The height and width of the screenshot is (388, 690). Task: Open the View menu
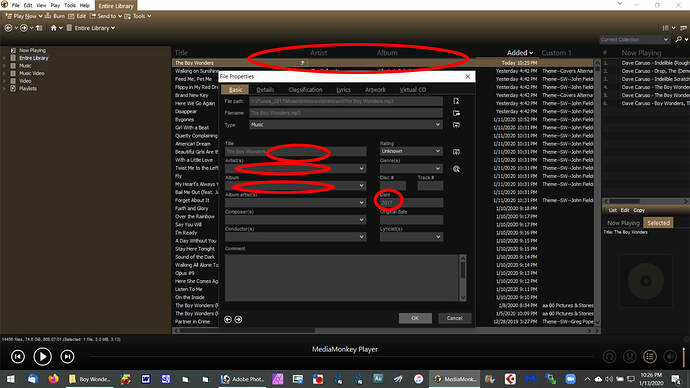tap(41, 5)
